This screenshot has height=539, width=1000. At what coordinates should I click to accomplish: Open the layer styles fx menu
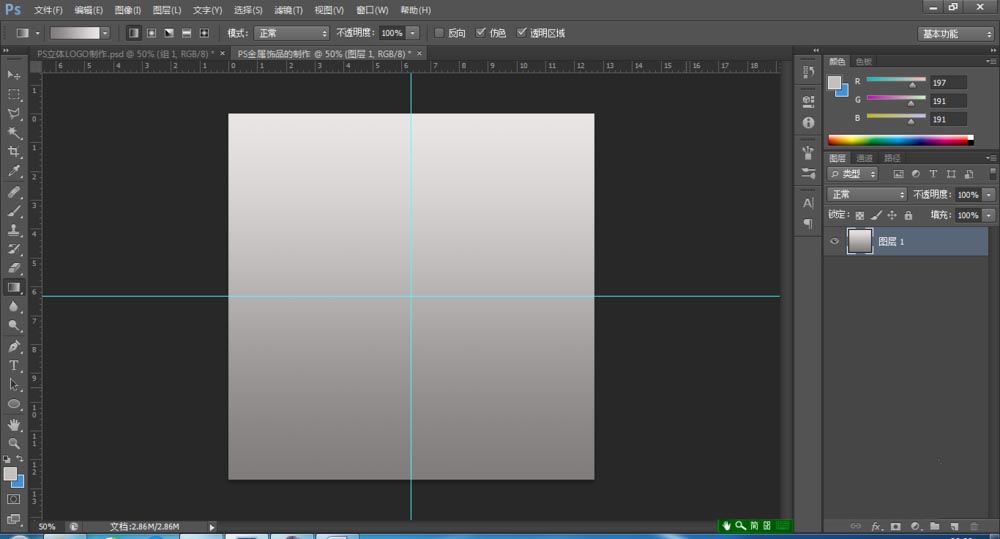coord(876,526)
